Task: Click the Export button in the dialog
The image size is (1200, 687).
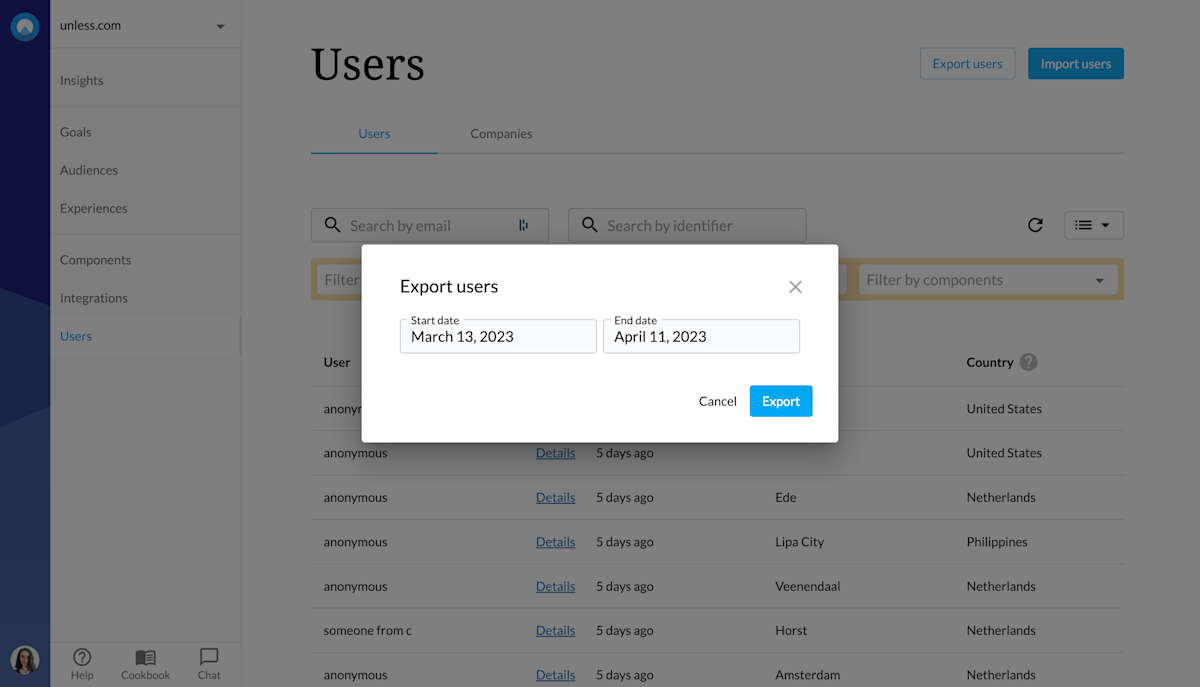Action: click(x=781, y=400)
